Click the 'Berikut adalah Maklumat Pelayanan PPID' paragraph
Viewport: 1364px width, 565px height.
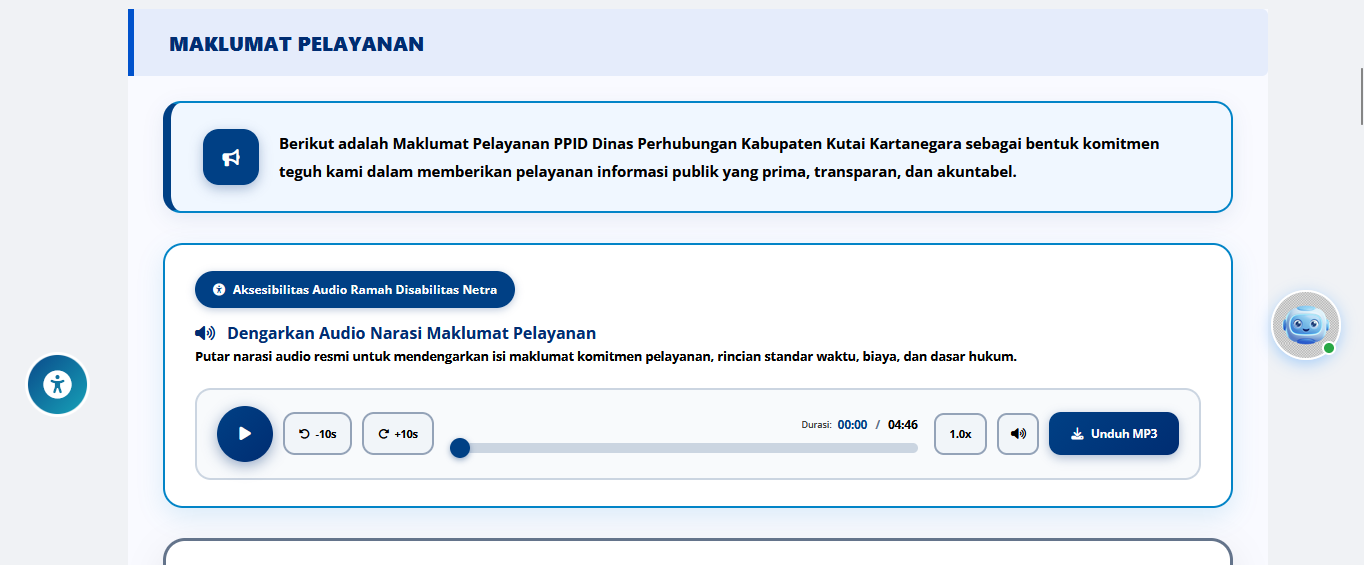(x=719, y=158)
